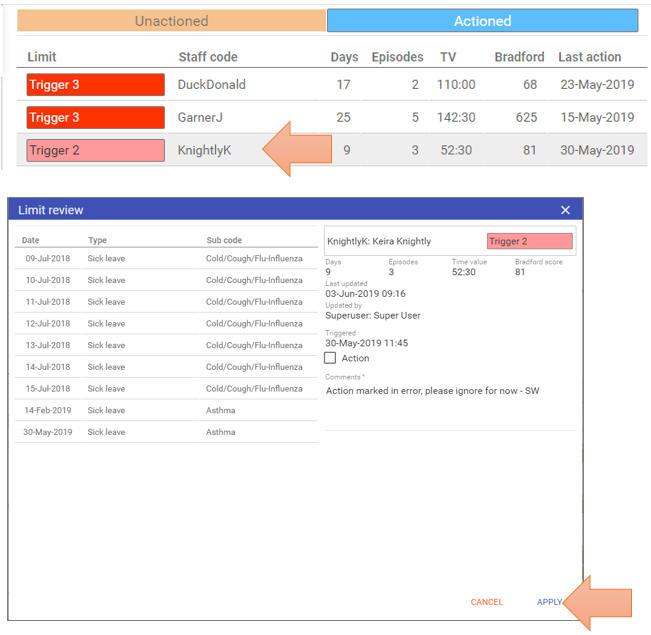Tick the Action checkbox

(331, 358)
